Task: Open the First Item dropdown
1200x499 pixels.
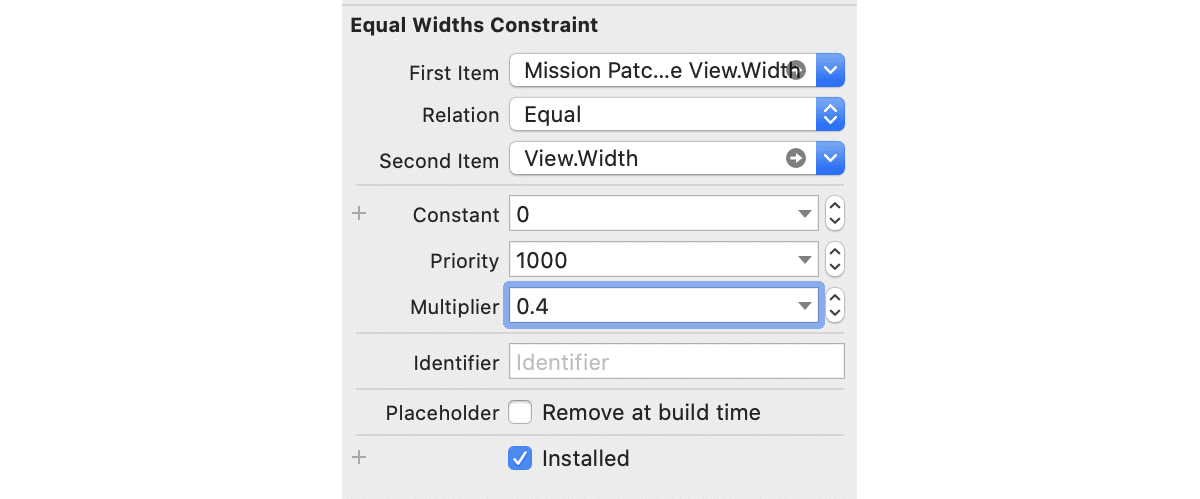Action: click(831, 70)
